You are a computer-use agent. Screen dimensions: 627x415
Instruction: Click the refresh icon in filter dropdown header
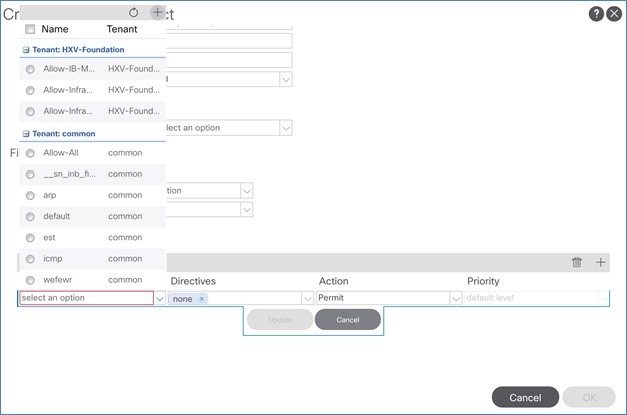pyautogui.click(x=134, y=12)
